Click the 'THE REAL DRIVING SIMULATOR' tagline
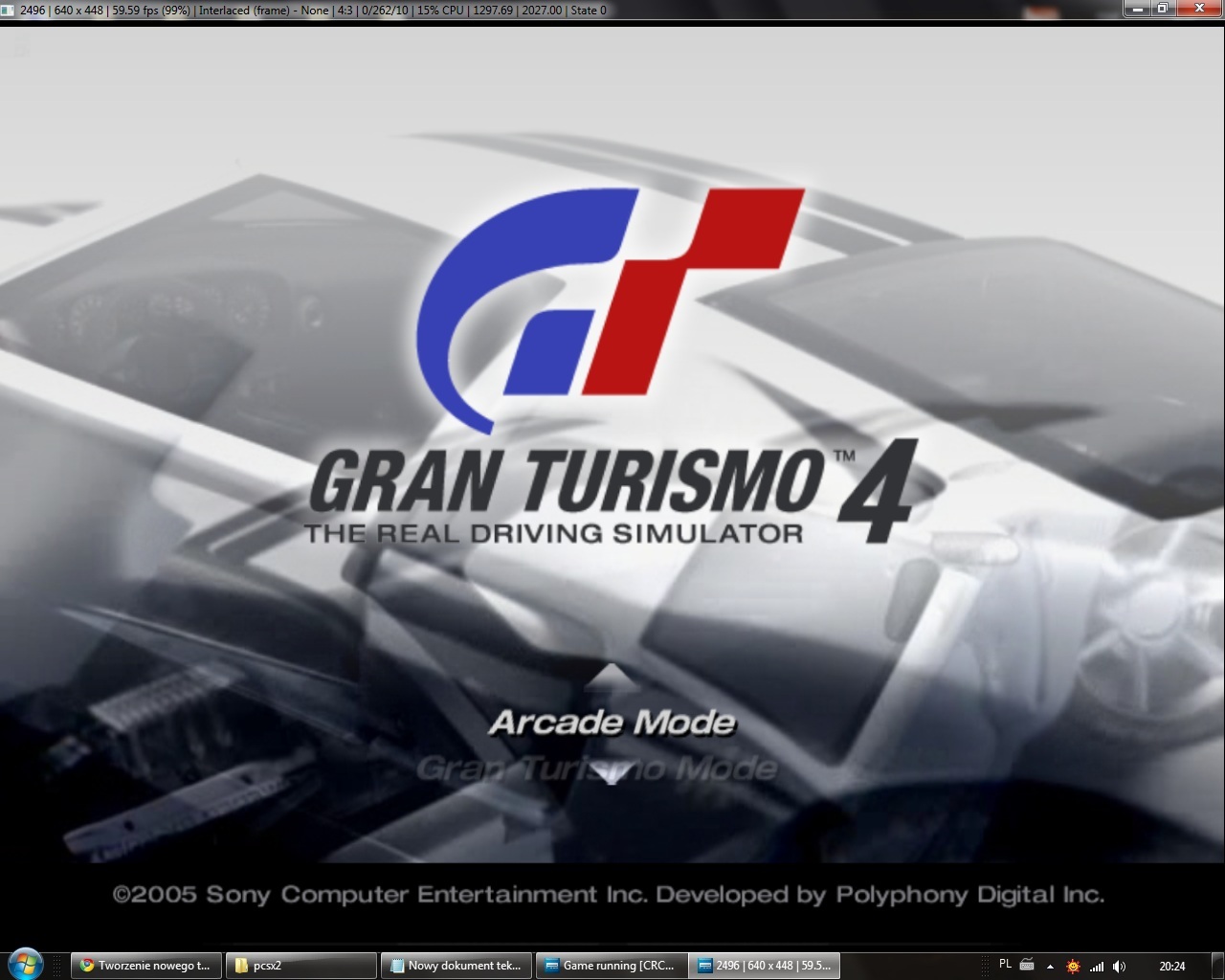Image resolution: width=1225 pixels, height=980 pixels. [553, 533]
